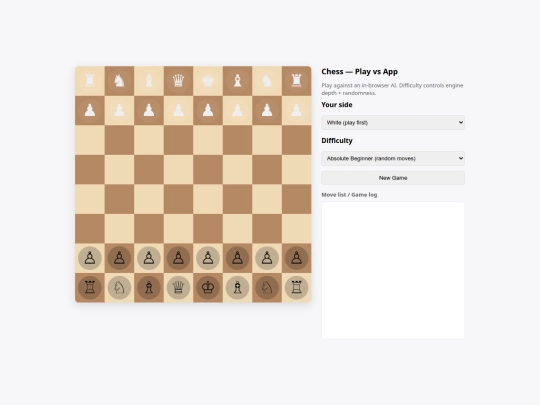540x405 pixels.
Task: Click the bottom-right corner dark rook
Action: (296, 287)
